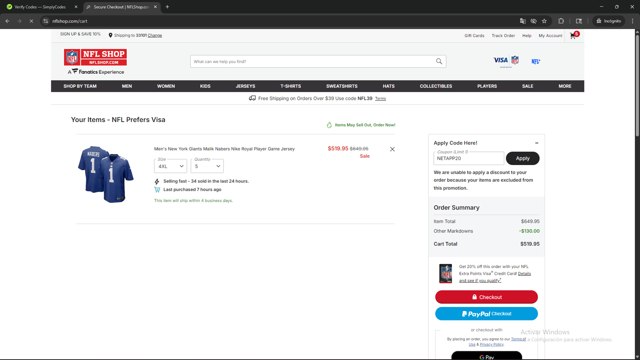Click the browser address bar

282,21
